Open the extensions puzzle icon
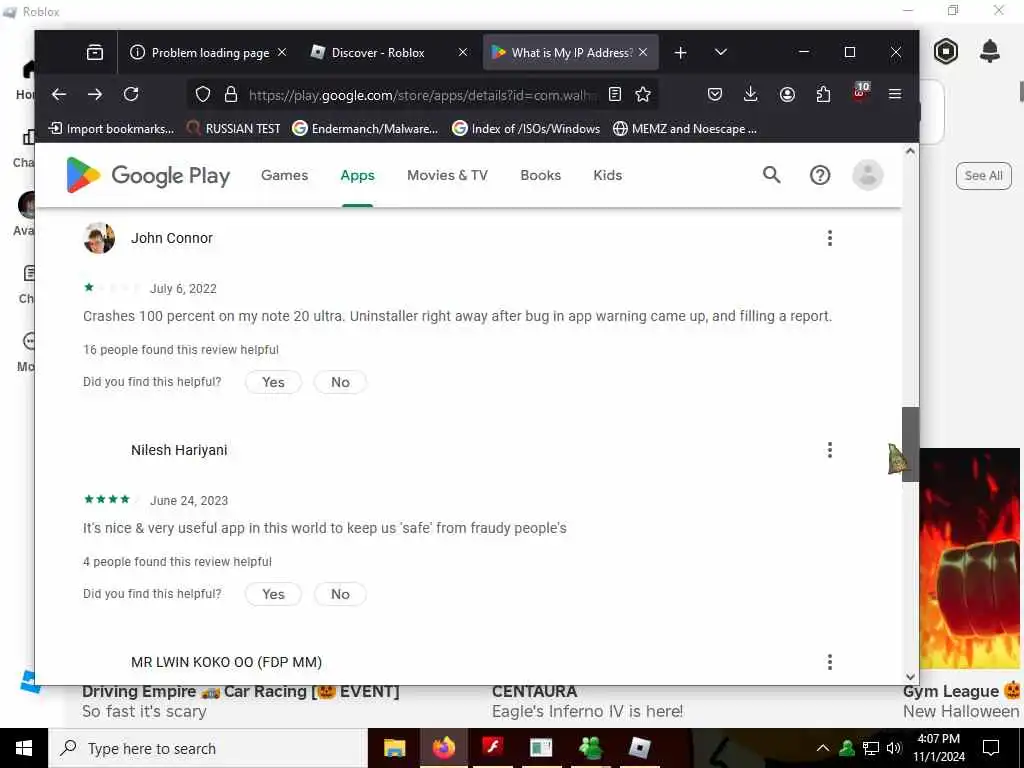The height and width of the screenshot is (768, 1024). click(824, 95)
